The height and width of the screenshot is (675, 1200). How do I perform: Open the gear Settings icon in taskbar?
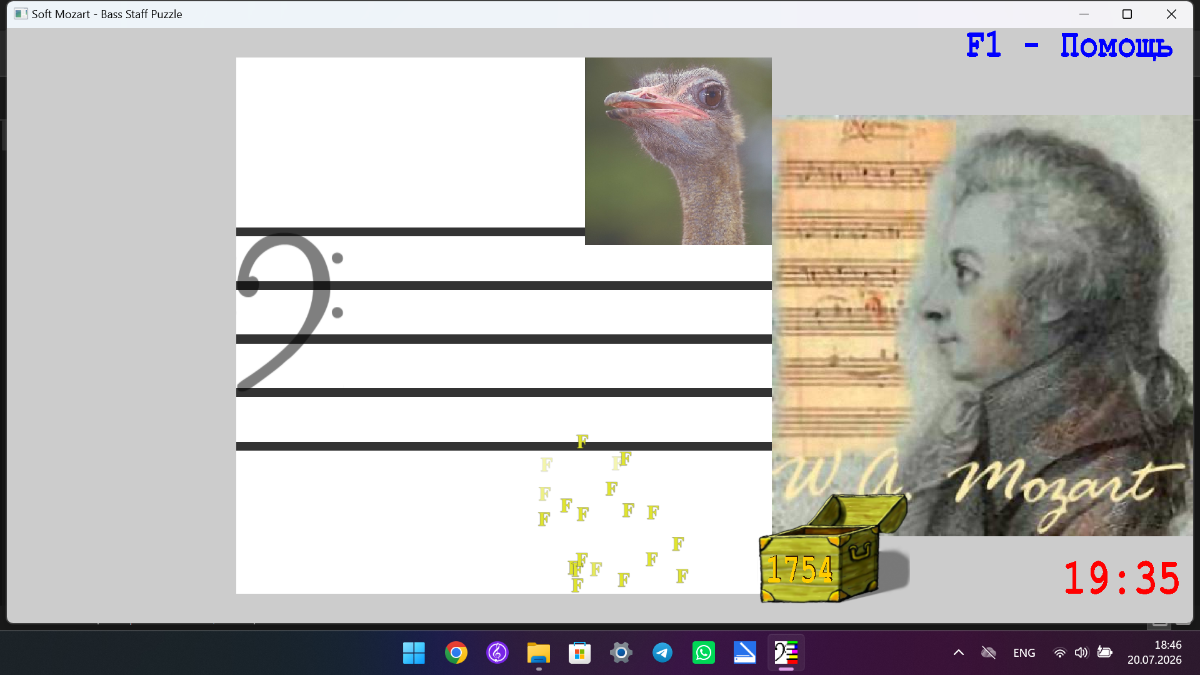(x=621, y=653)
